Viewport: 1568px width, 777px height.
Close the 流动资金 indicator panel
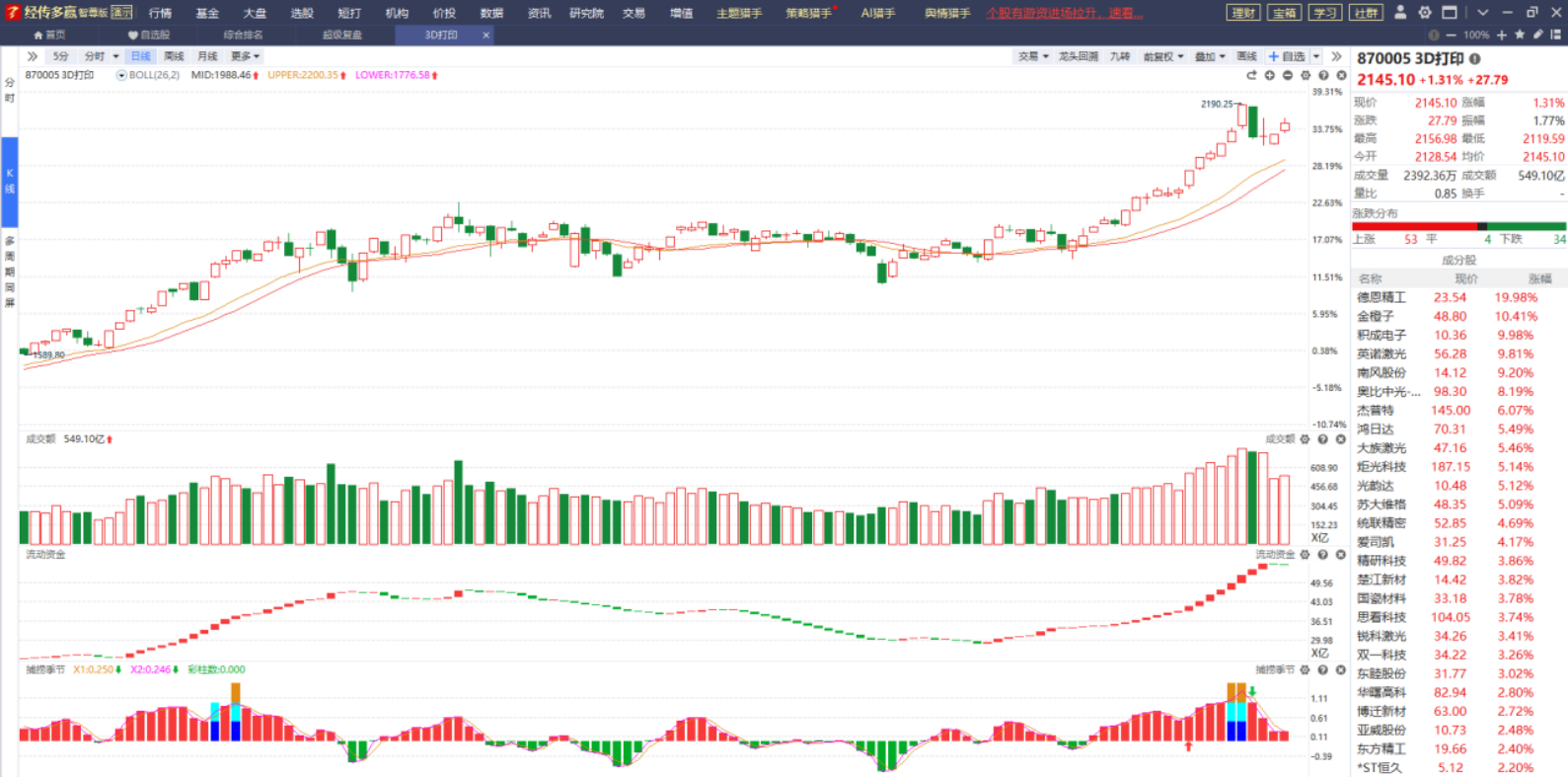pyautogui.click(x=1340, y=555)
